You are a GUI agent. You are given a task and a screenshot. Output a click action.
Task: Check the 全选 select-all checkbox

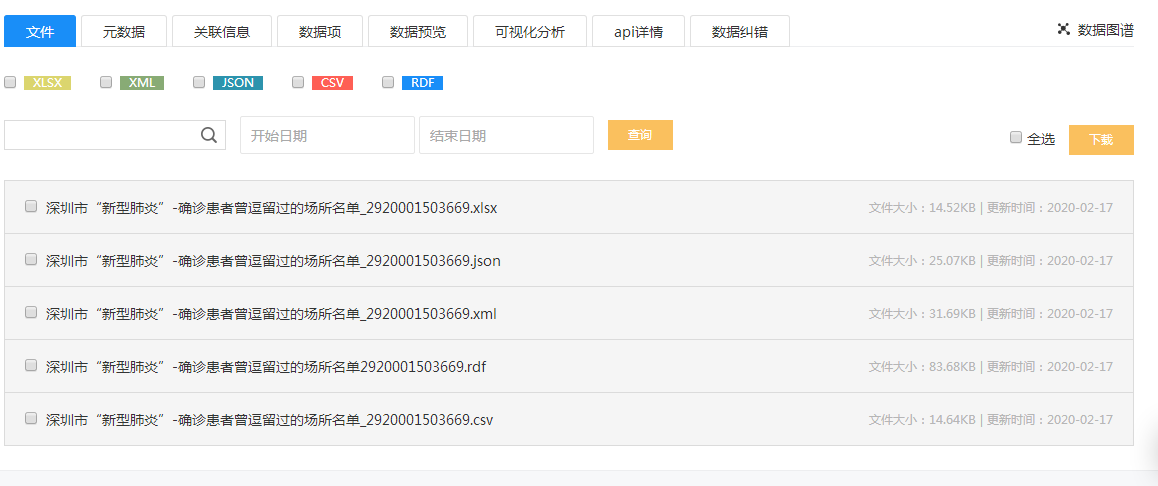point(1016,137)
